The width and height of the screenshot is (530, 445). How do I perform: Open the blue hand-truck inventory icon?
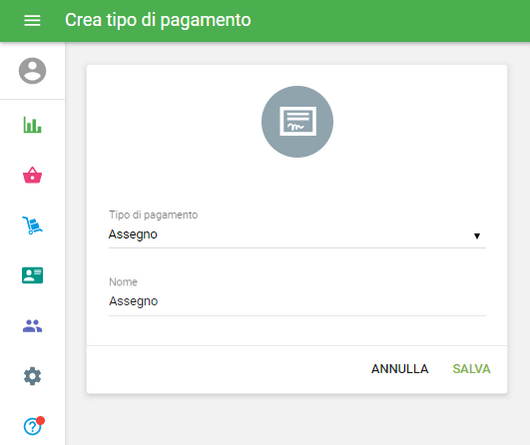(32, 225)
